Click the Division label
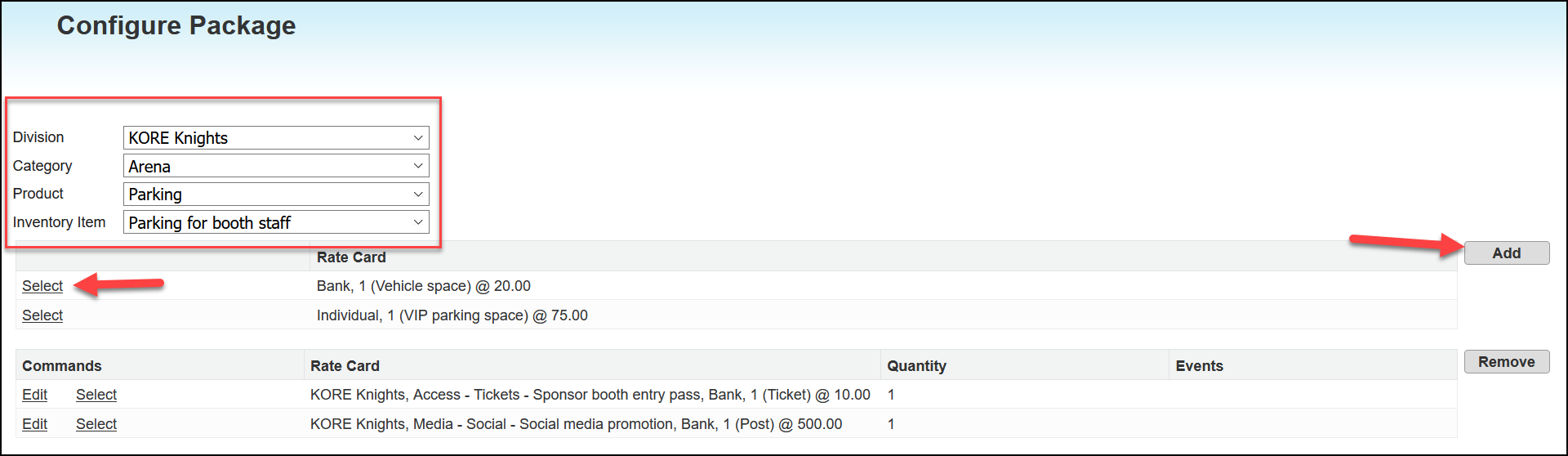Screen dimensions: 1568x456 pyautogui.click(x=38, y=137)
